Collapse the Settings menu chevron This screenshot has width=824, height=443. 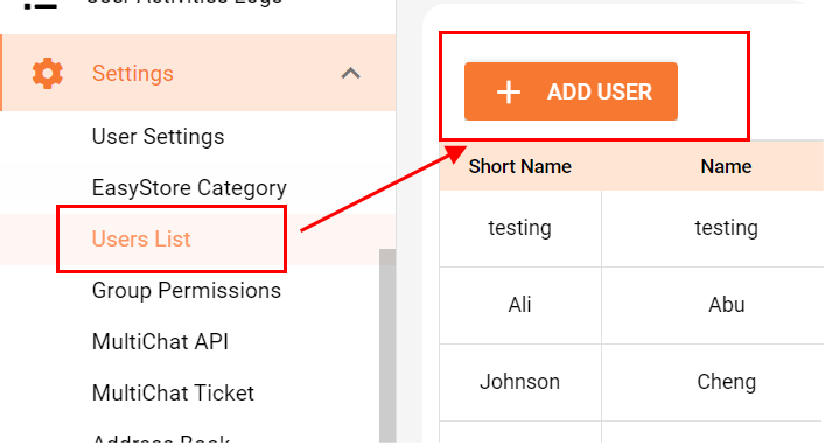[x=351, y=73]
